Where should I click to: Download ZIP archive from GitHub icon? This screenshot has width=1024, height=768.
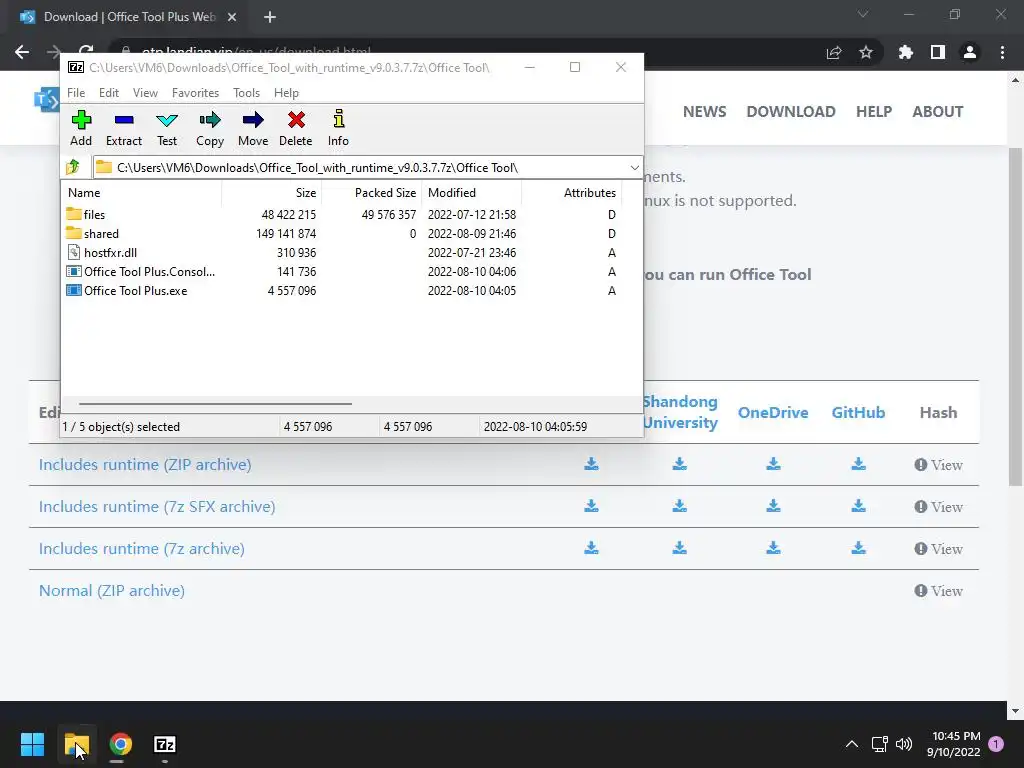(858, 464)
